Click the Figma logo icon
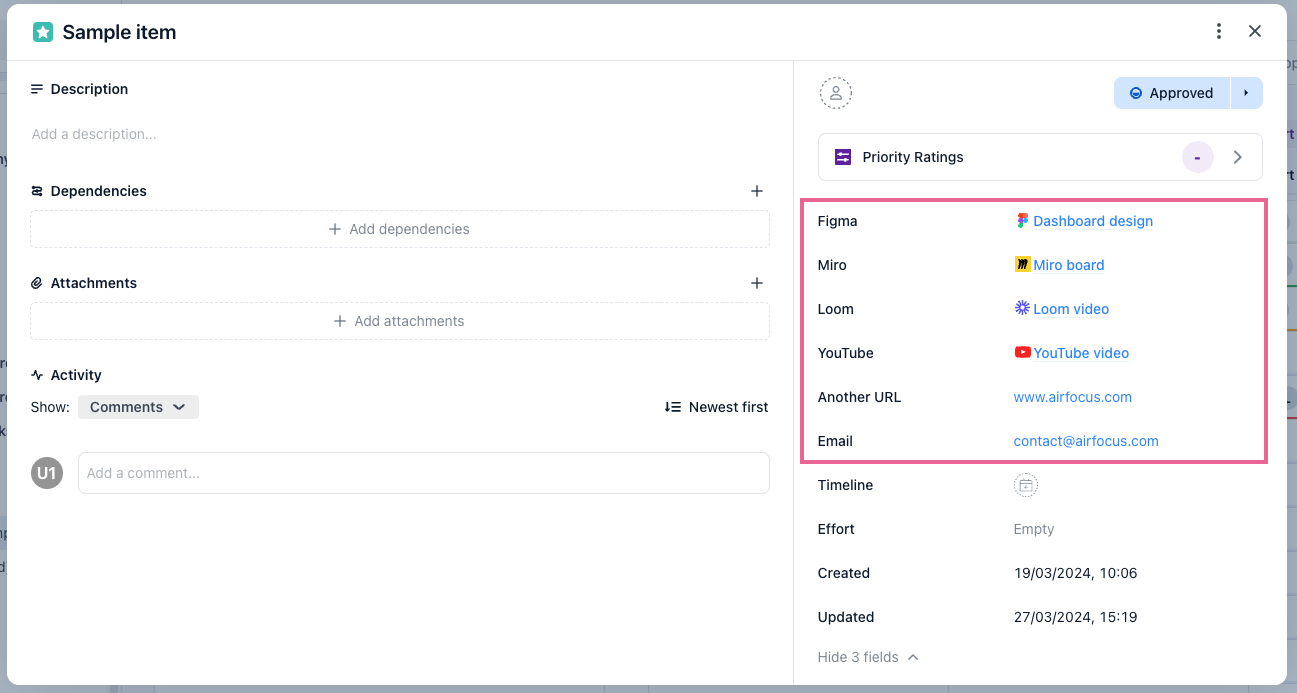Image resolution: width=1297 pixels, height=693 pixels. tap(1022, 221)
